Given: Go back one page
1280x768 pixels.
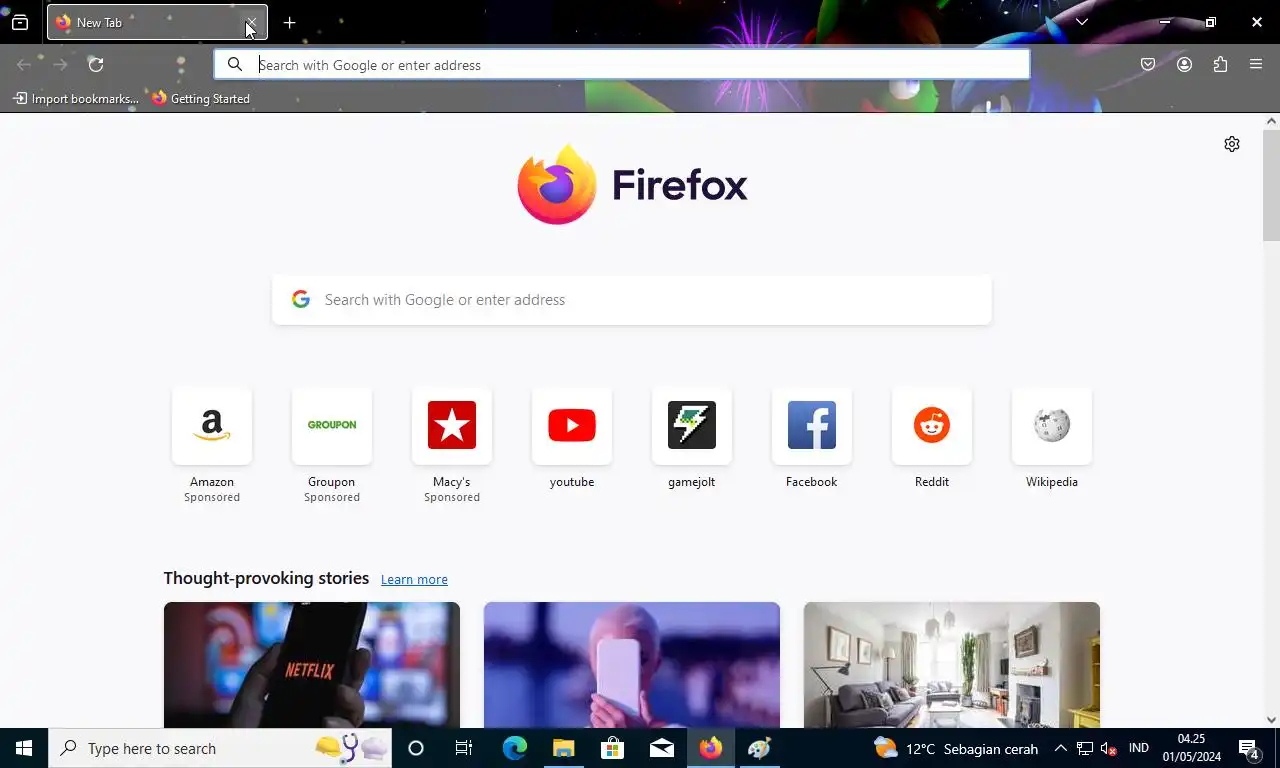Looking at the screenshot, I should pos(24,64).
